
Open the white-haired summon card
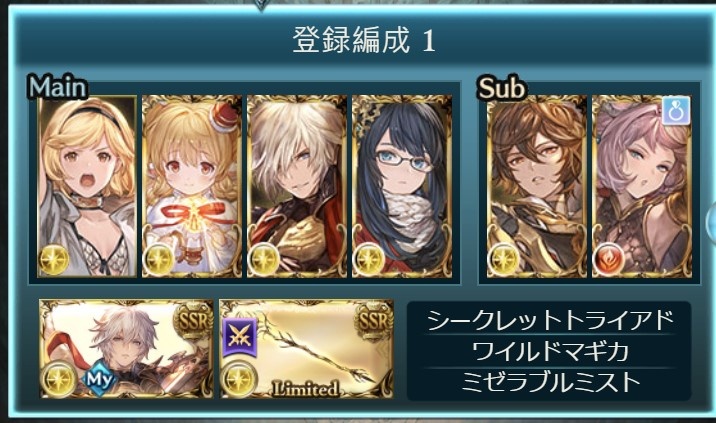126,349
